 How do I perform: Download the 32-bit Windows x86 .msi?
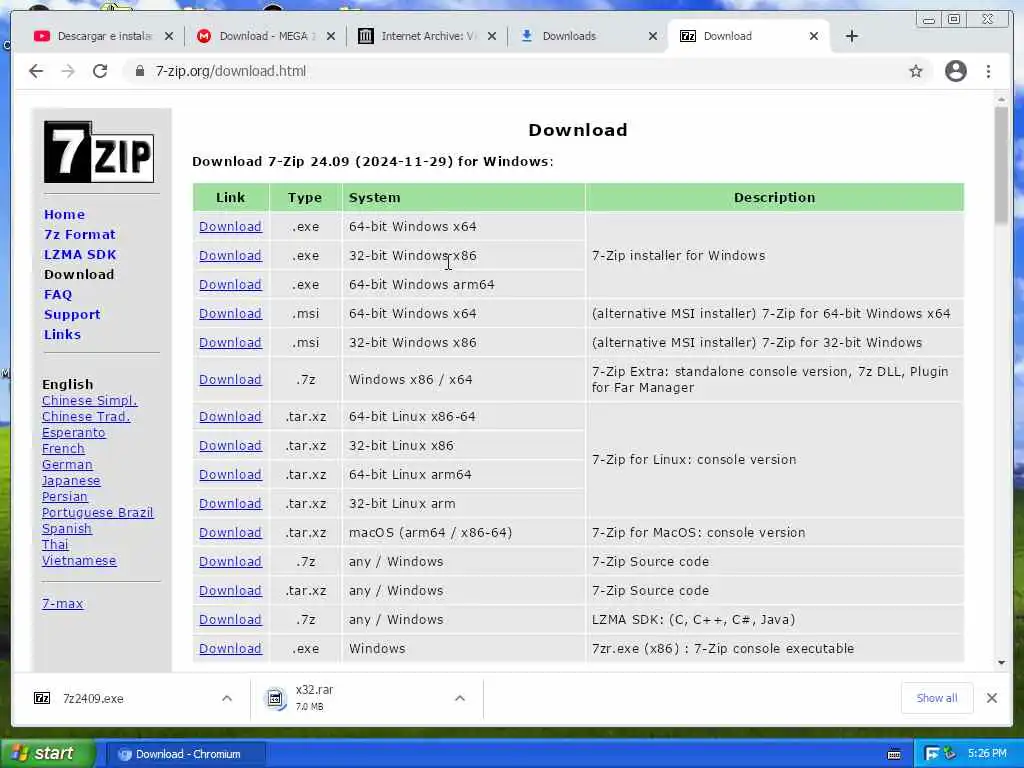pos(230,342)
